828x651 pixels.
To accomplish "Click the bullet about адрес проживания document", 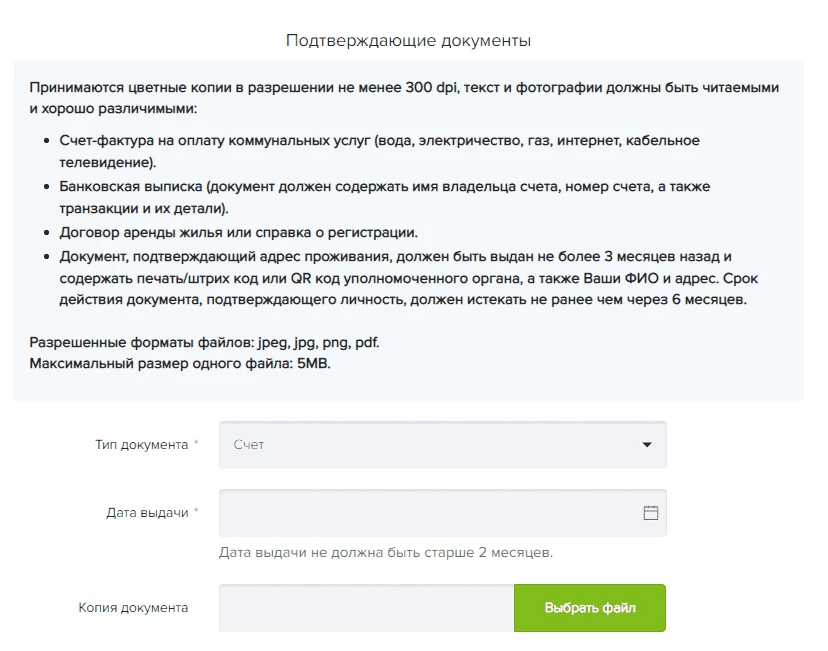I will [408, 278].
